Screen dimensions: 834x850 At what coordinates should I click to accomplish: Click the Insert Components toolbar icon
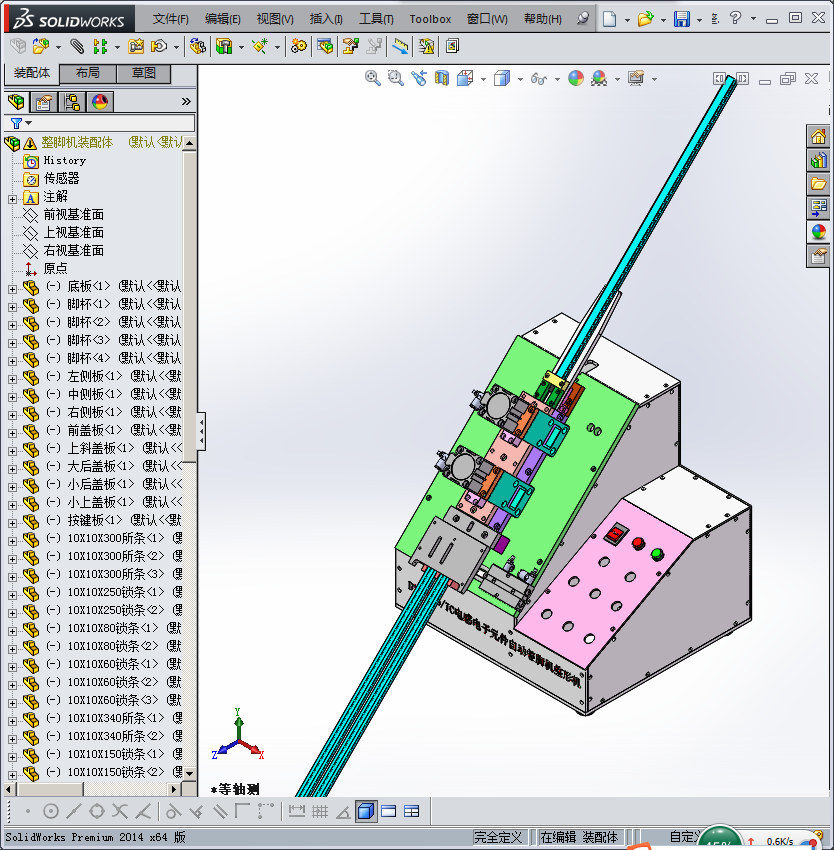(41, 47)
